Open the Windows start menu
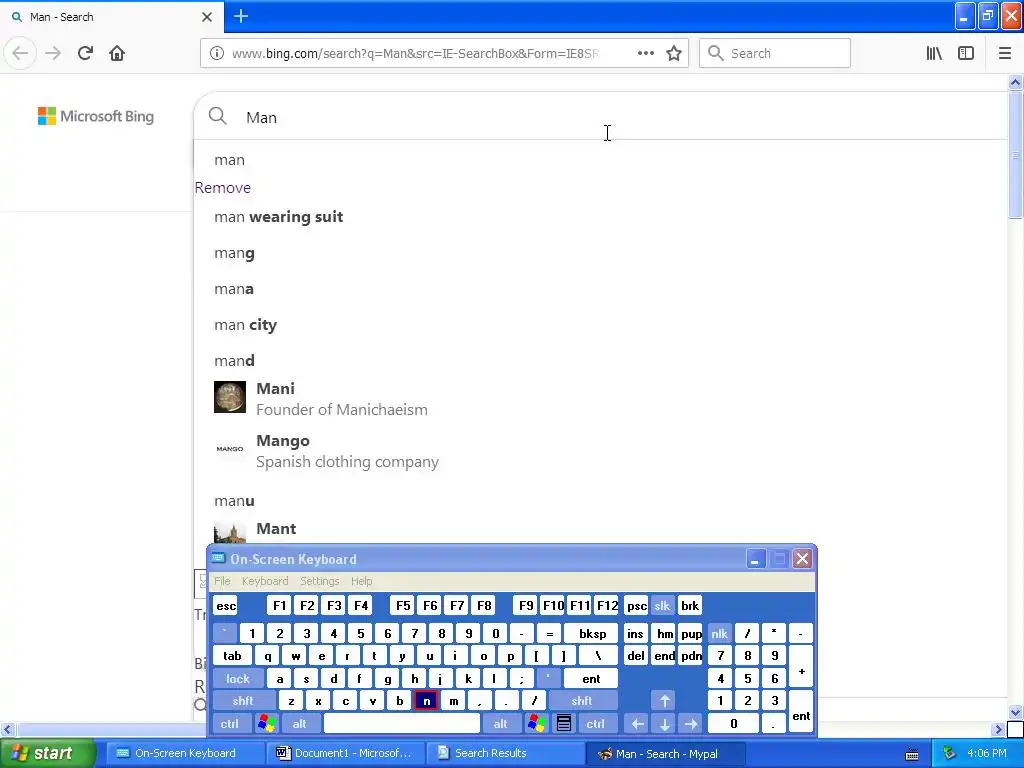Screen dimensions: 1024x768 (47, 754)
